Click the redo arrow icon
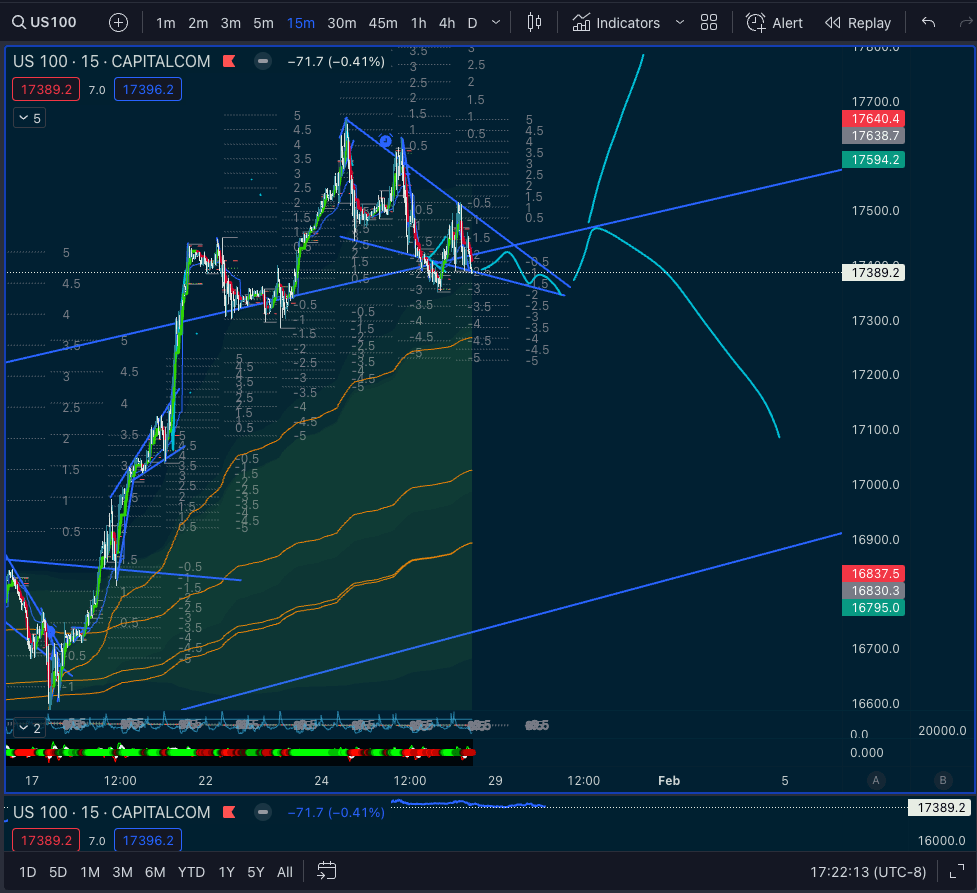This screenshot has height=893, width=977. click(x=965, y=22)
